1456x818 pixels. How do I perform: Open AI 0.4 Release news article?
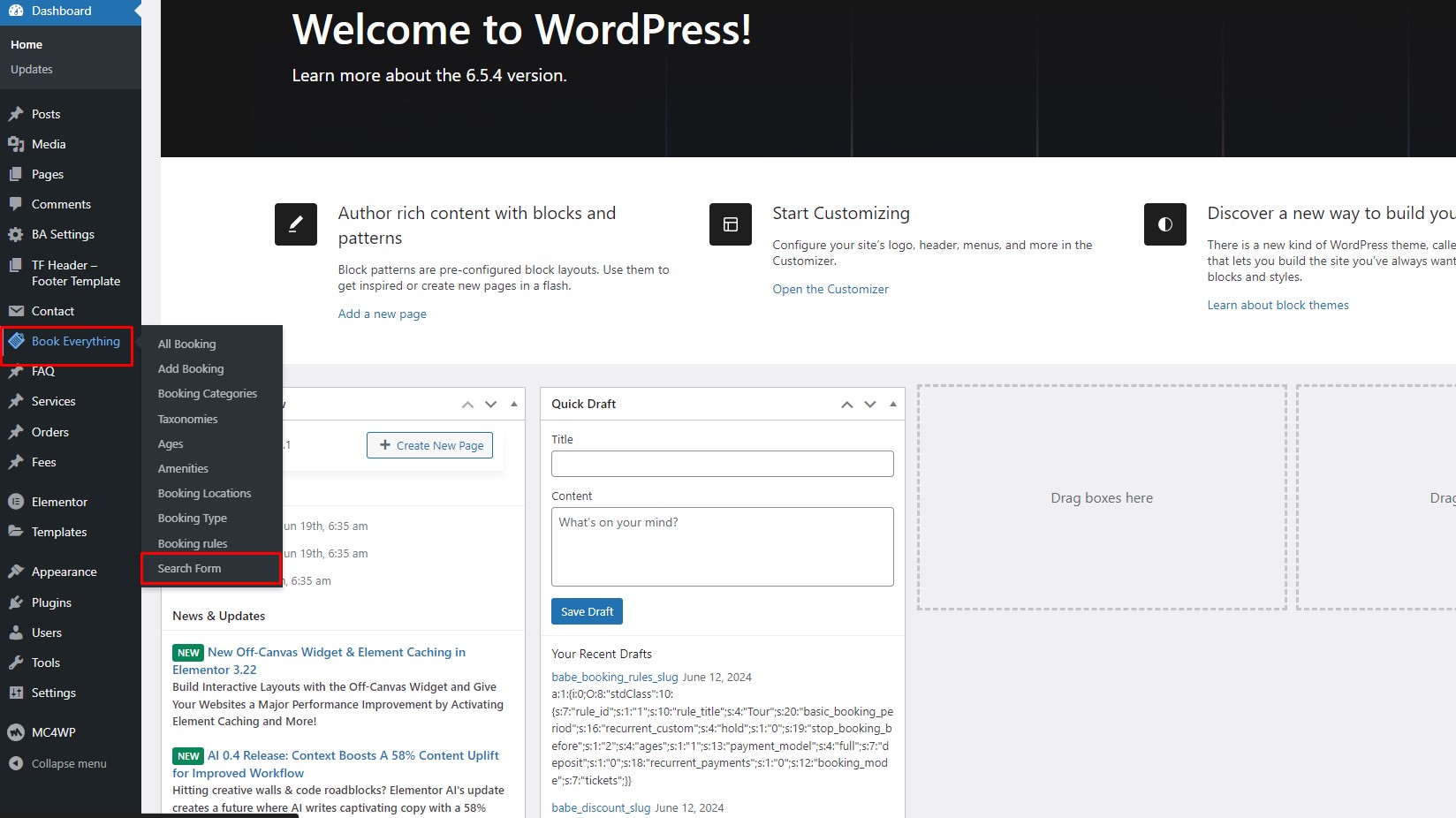pyautogui.click(x=336, y=764)
